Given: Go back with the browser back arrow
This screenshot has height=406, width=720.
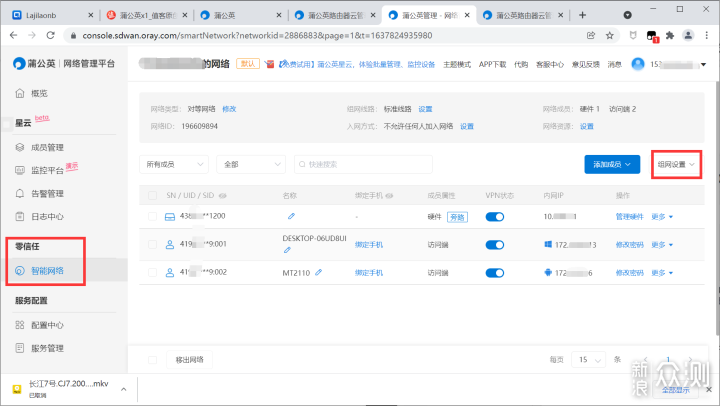Looking at the screenshot, I should pos(13,35).
